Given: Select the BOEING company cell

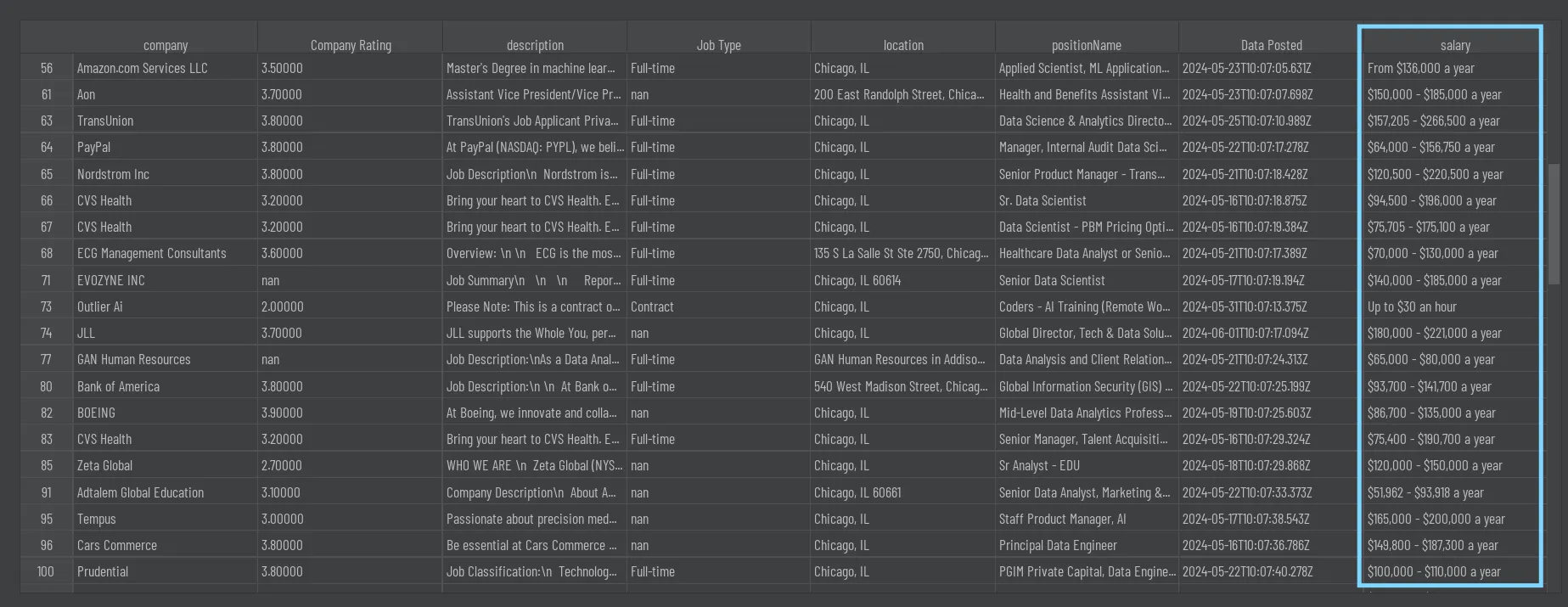Looking at the screenshot, I should pyautogui.click(x=165, y=413).
